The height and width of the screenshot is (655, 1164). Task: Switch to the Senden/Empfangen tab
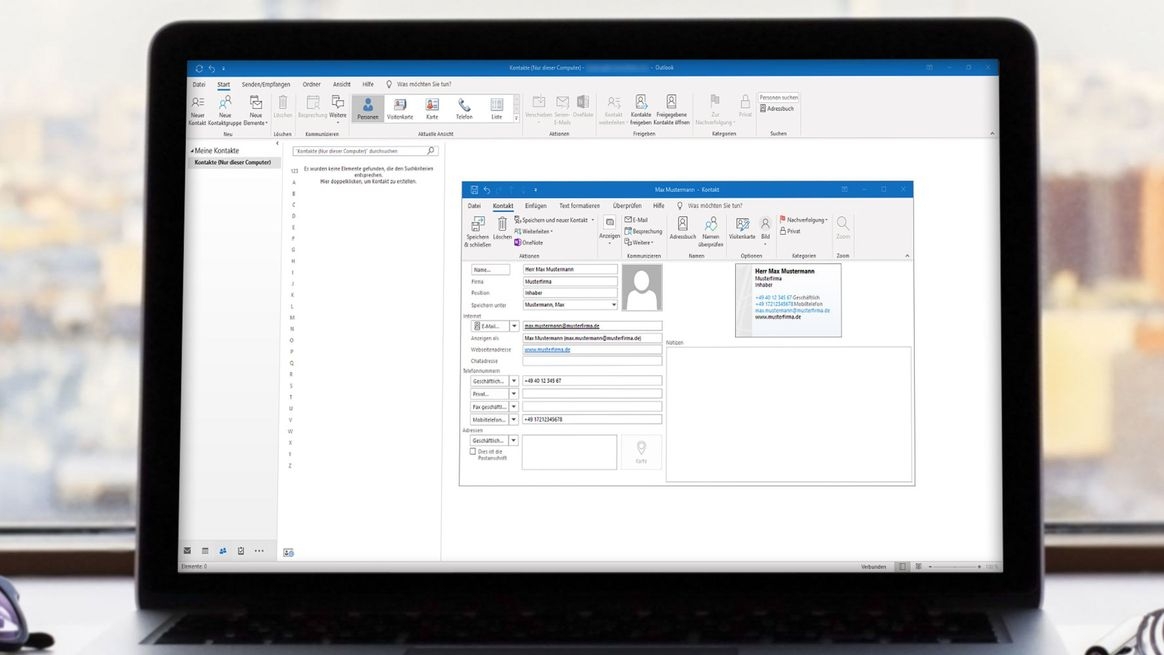265,85
